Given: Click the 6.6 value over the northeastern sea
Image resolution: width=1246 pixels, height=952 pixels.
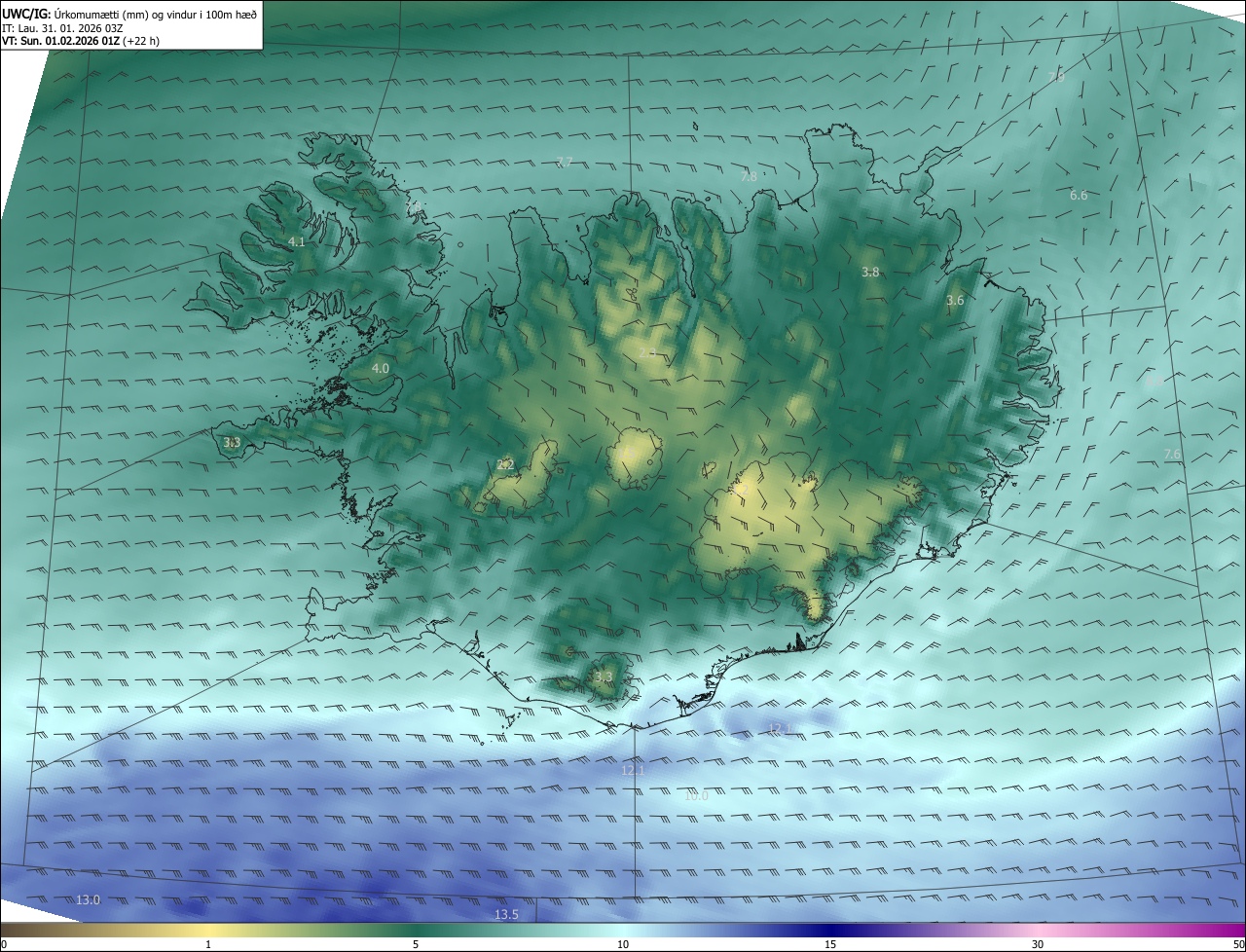Looking at the screenshot, I should click(1079, 196).
